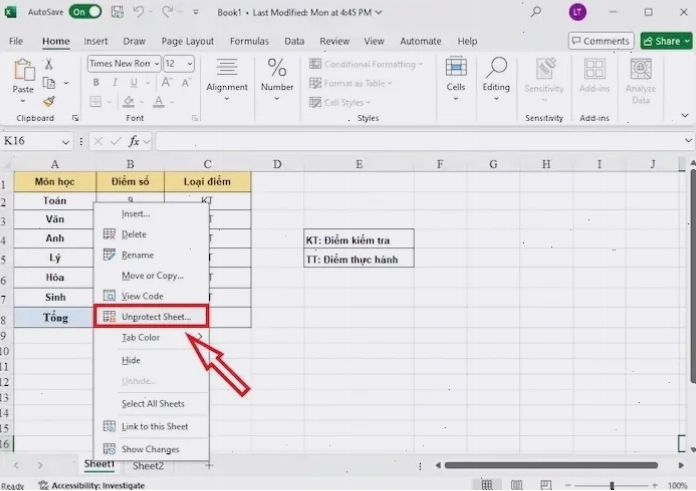
Task: Open Conditional Formatting menu
Action: pos(366,64)
